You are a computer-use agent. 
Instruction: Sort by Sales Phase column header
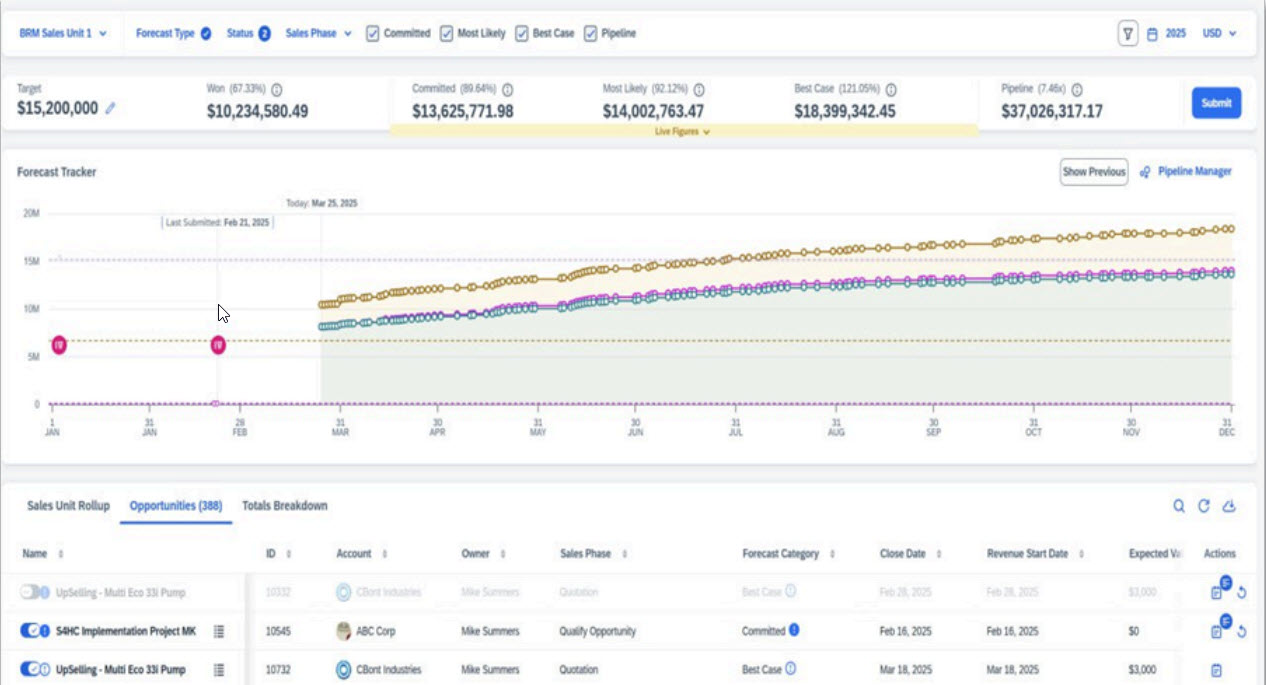(x=594, y=553)
